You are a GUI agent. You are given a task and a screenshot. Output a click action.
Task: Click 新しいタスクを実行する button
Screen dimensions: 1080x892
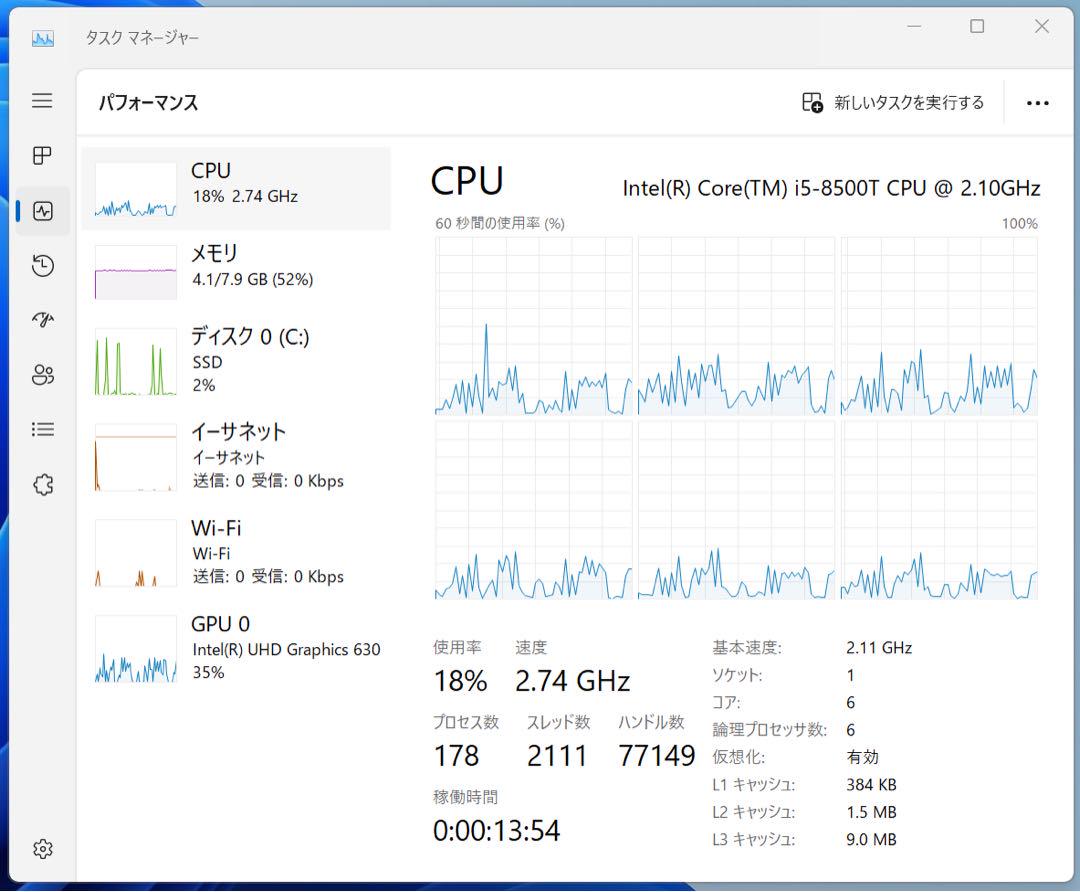[893, 103]
